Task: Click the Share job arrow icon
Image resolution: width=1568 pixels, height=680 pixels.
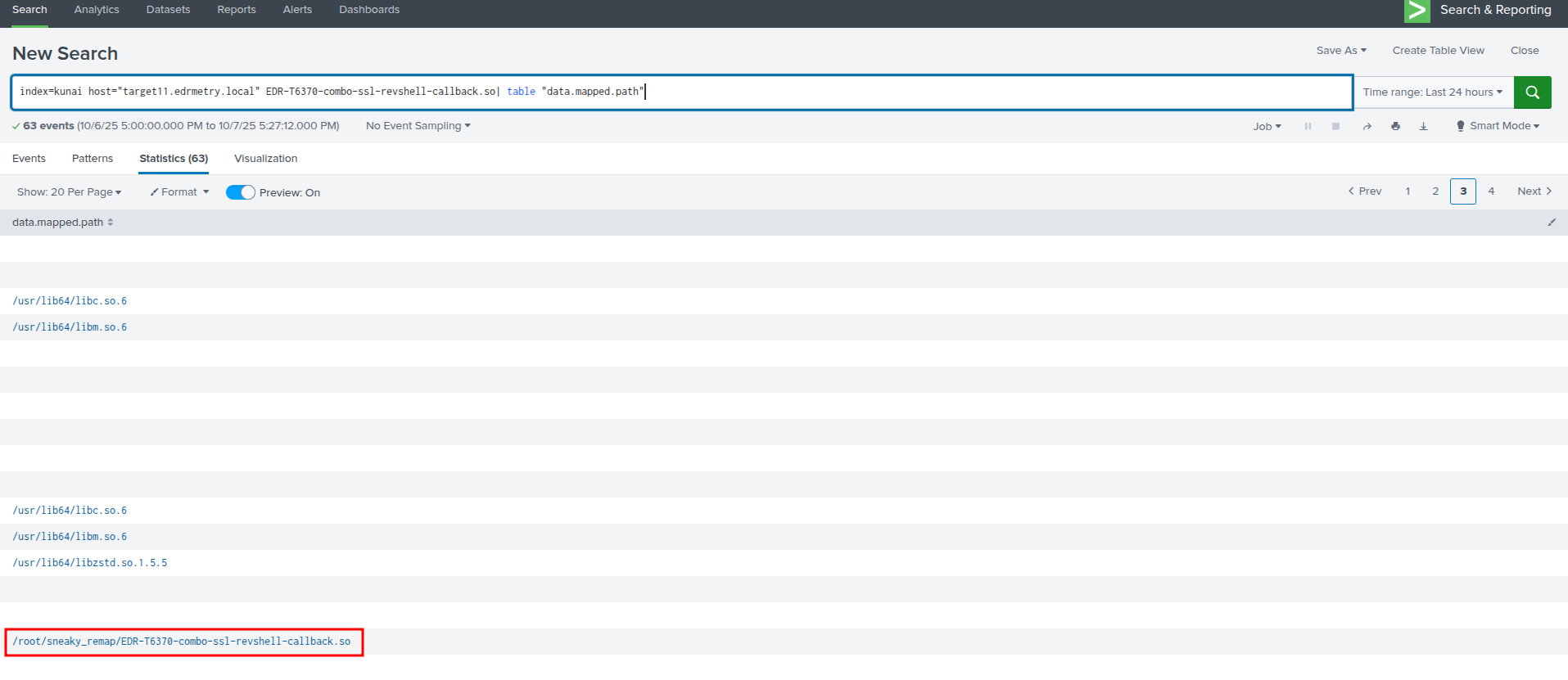Action: (x=1367, y=127)
